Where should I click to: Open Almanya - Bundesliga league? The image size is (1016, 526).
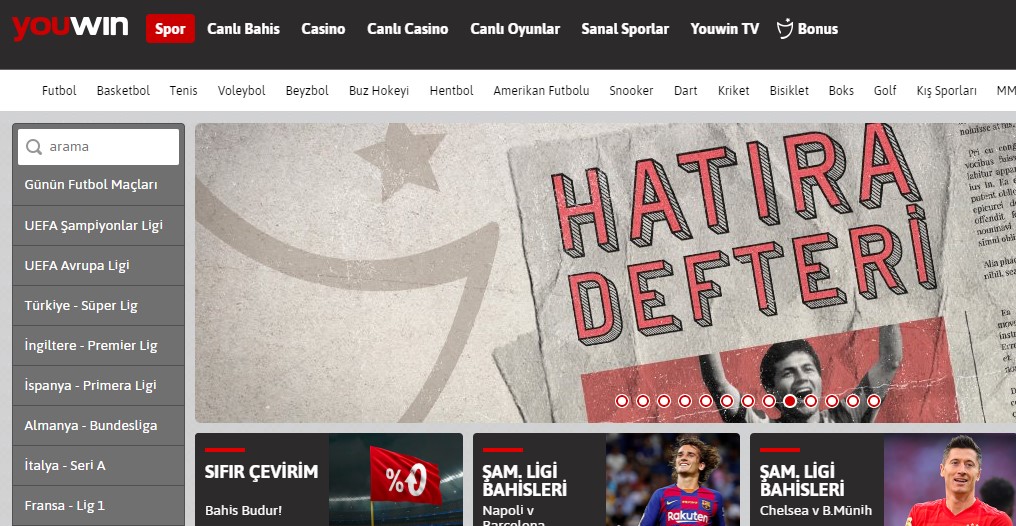click(98, 426)
